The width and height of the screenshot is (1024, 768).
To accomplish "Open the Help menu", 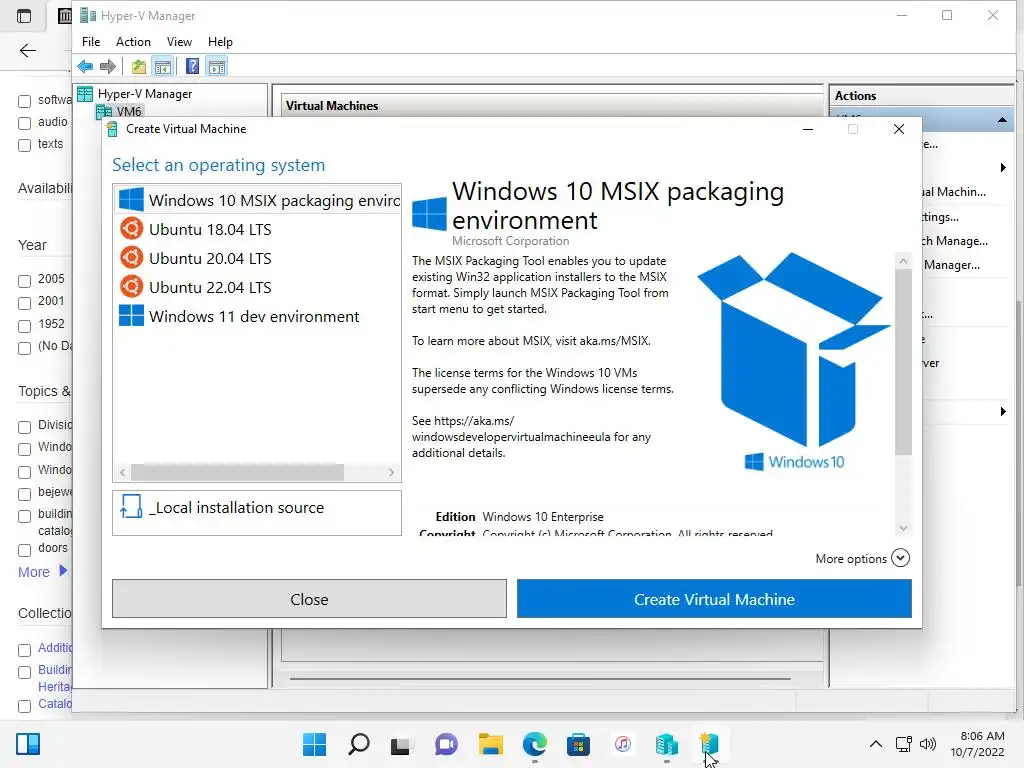I will coord(220,42).
